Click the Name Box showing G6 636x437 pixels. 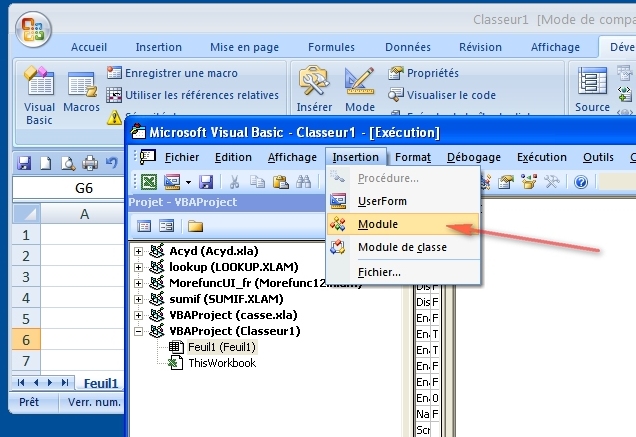point(69,188)
